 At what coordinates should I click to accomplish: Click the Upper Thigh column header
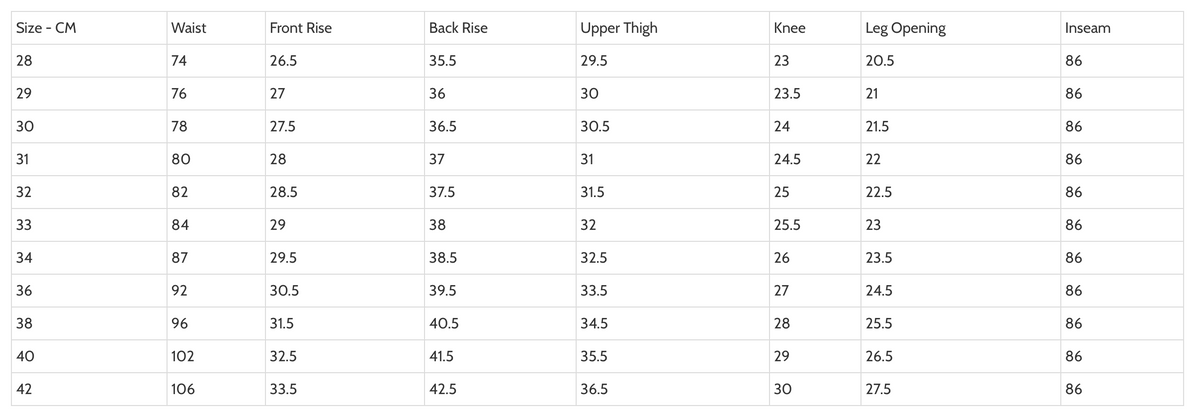(x=618, y=28)
